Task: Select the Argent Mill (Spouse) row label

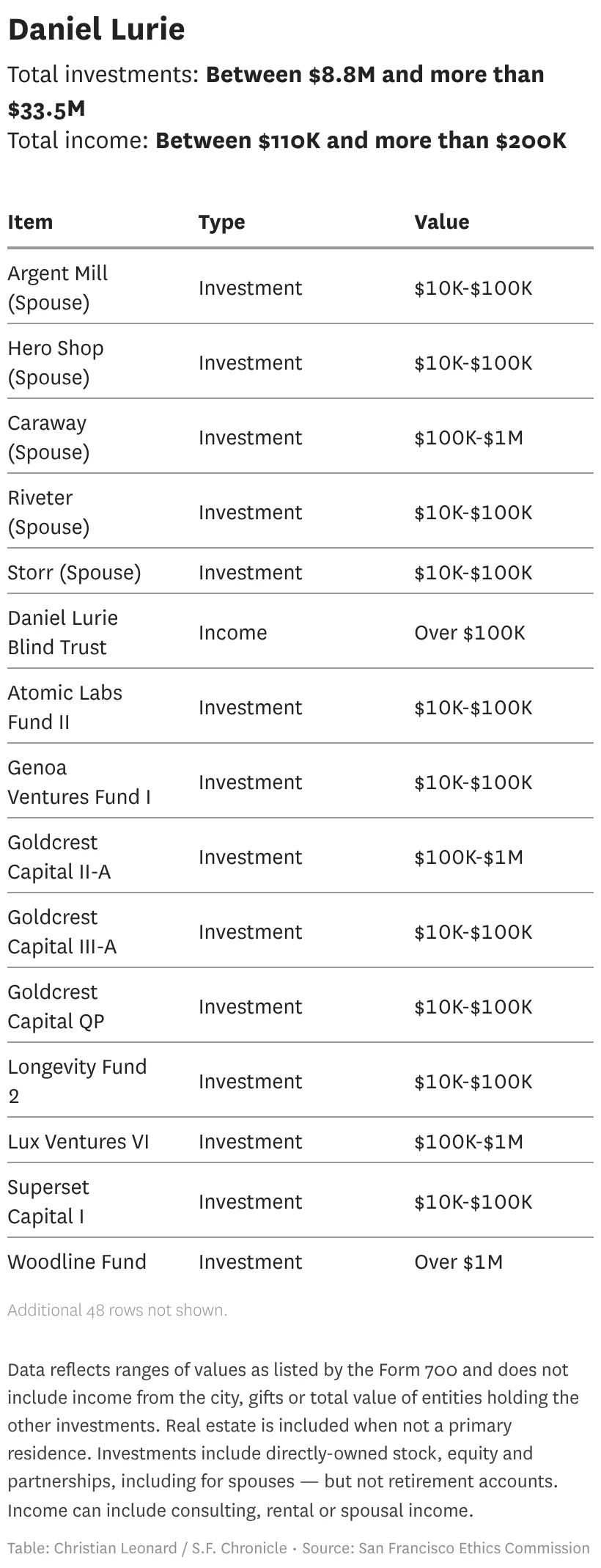Action: point(58,287)
